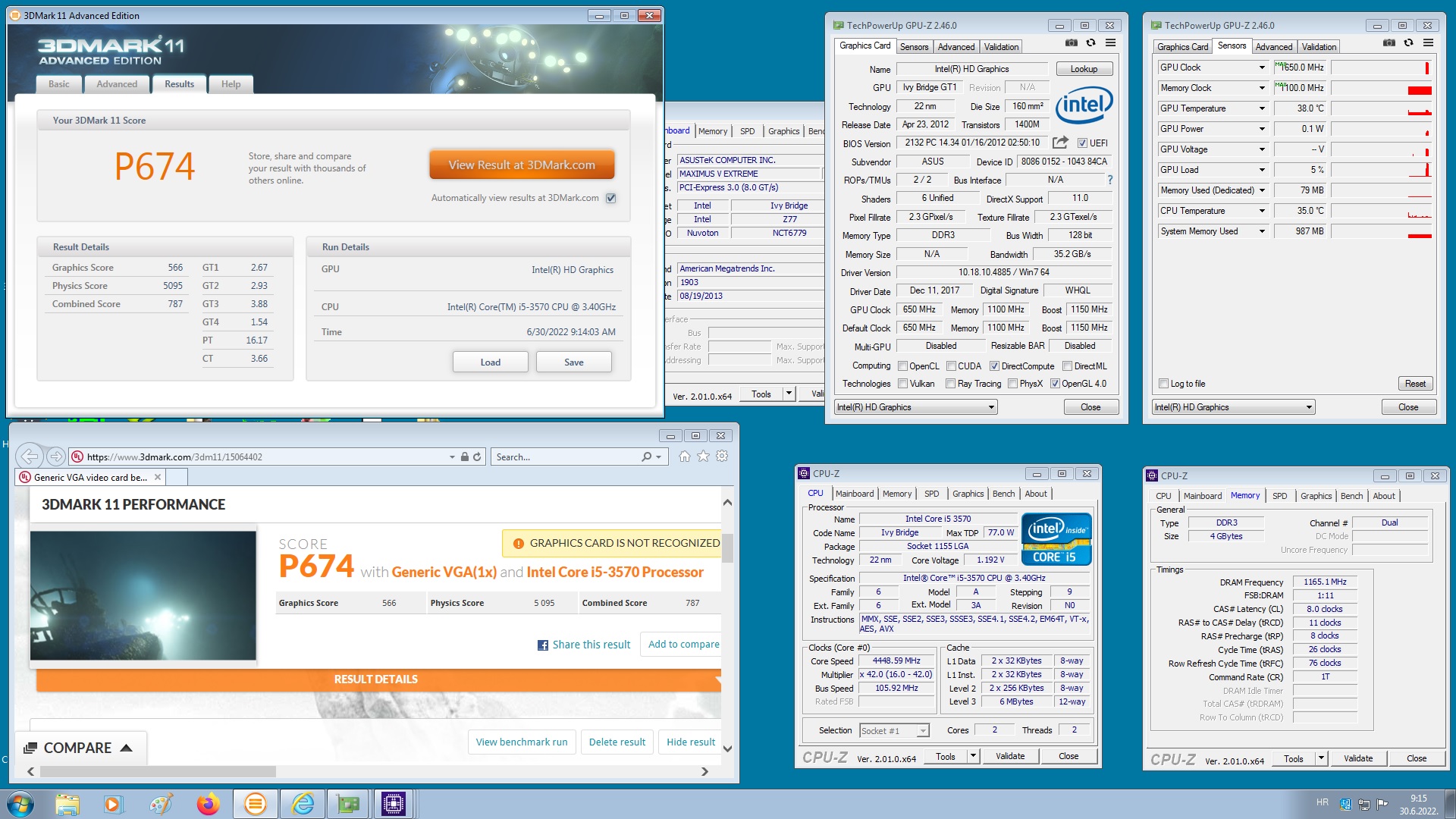Take a screenshot in the GPU-Z Graphics Card window
This screenshot has height=819, width=1456.
(1071, 42)
